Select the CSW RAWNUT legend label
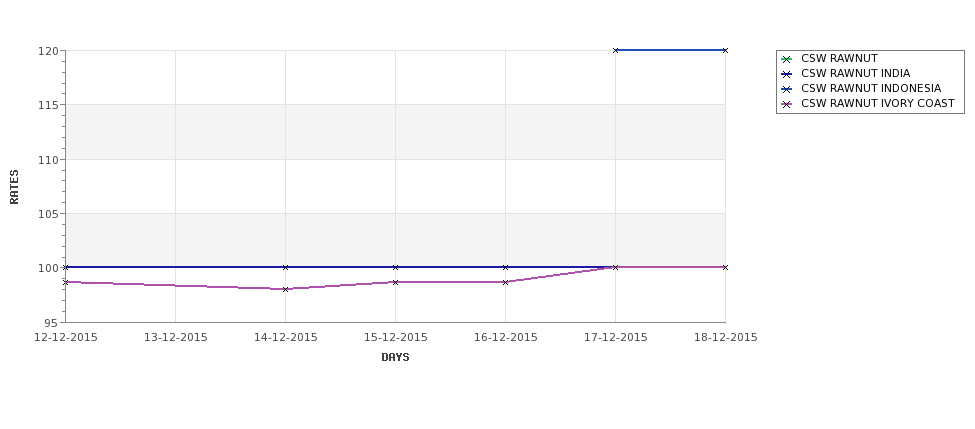975x429 pixels. 839,58
